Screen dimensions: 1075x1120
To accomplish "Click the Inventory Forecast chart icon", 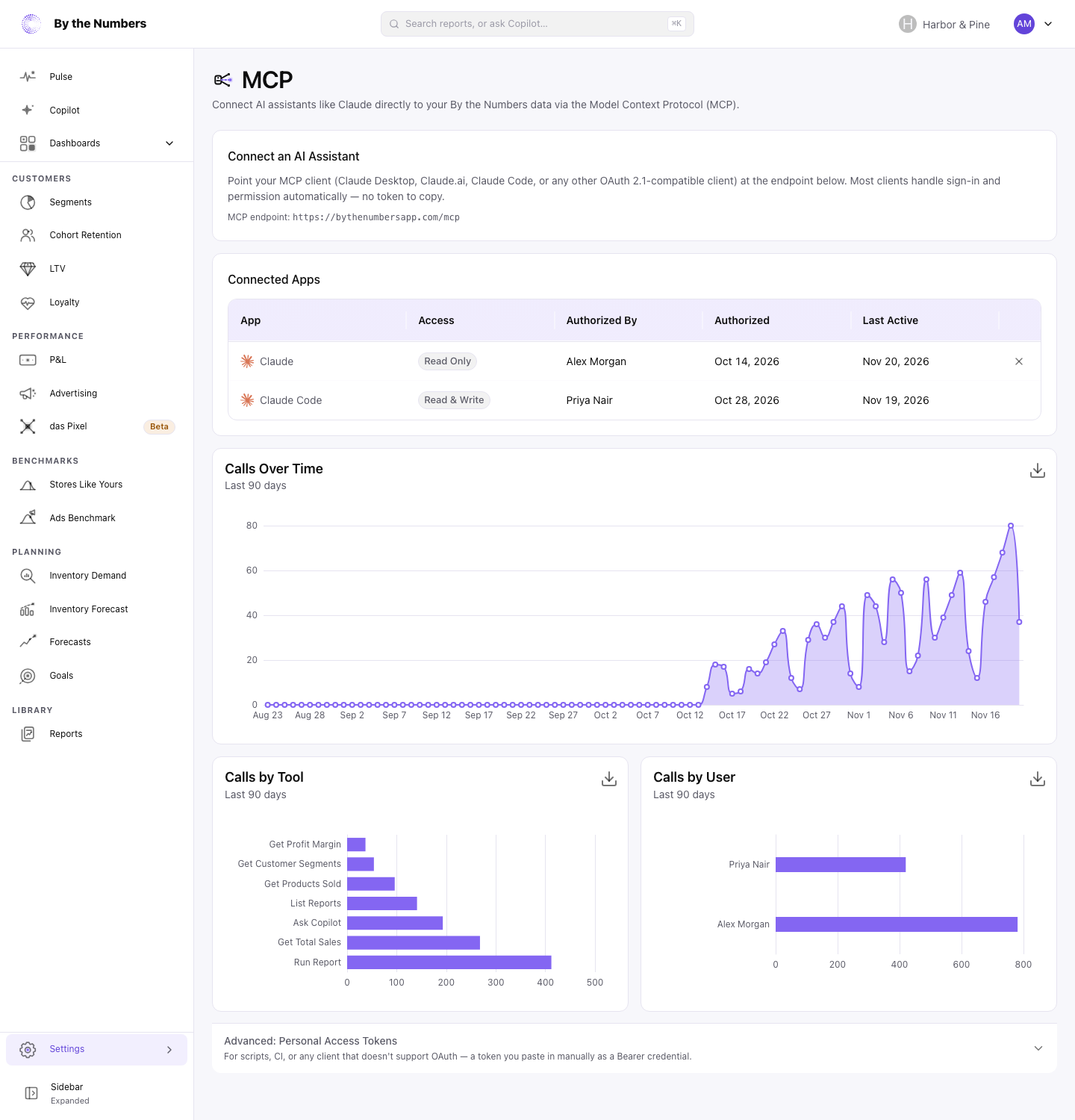I will pos(28,609).
